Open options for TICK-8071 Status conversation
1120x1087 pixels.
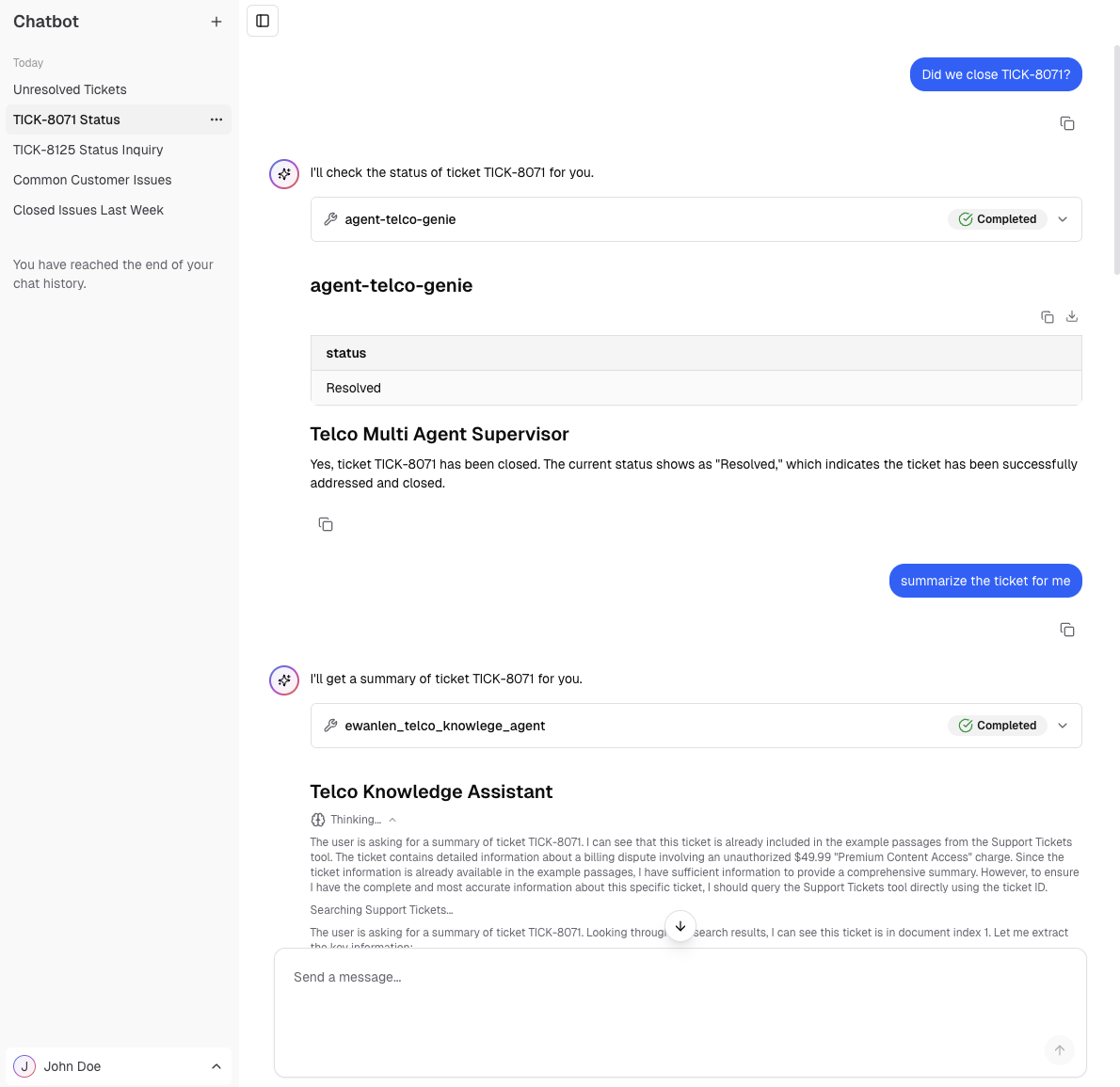coord(216,120)
